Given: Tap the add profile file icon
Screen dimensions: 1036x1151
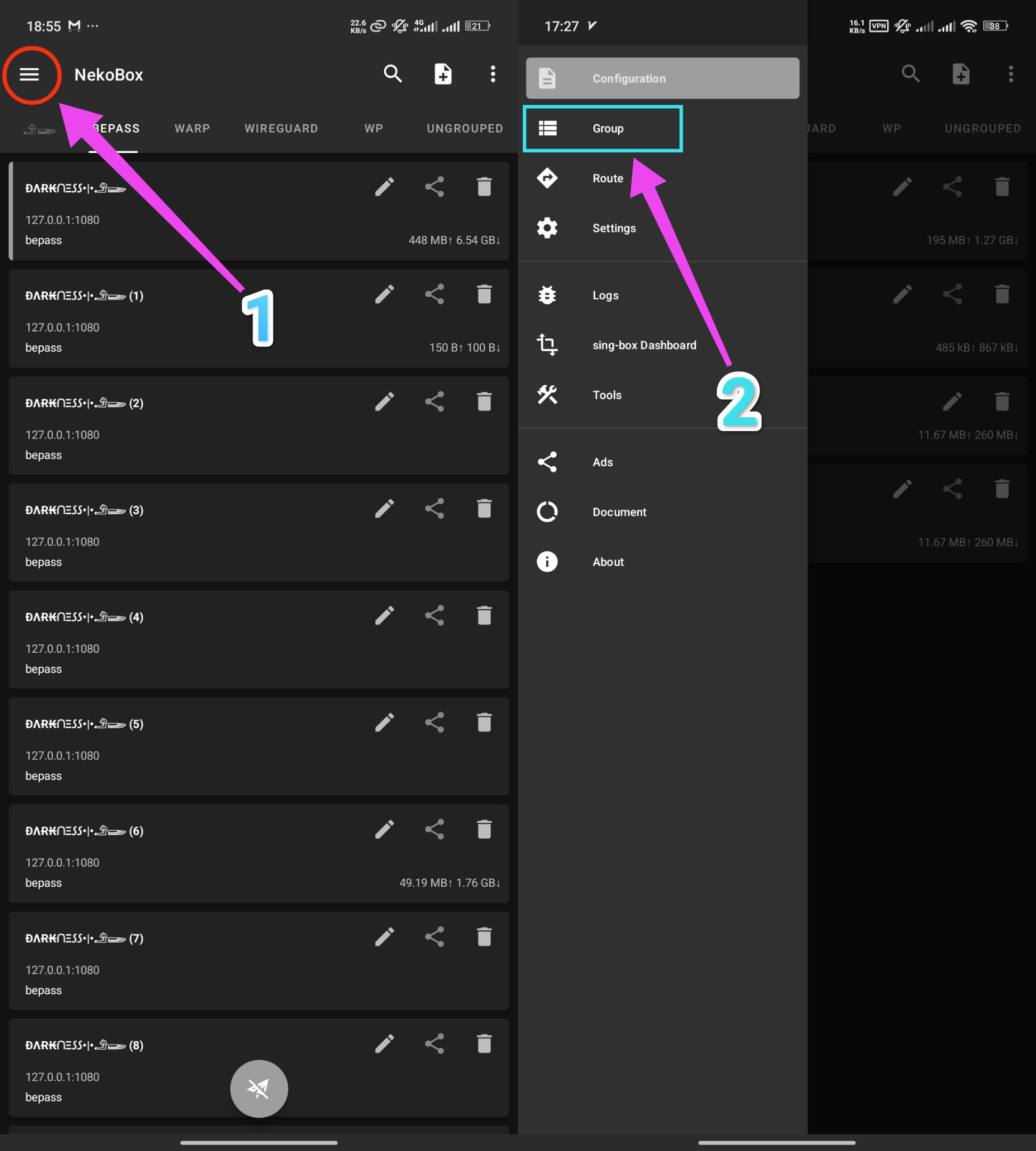Looking at the screenshot, I should [443, 74].
